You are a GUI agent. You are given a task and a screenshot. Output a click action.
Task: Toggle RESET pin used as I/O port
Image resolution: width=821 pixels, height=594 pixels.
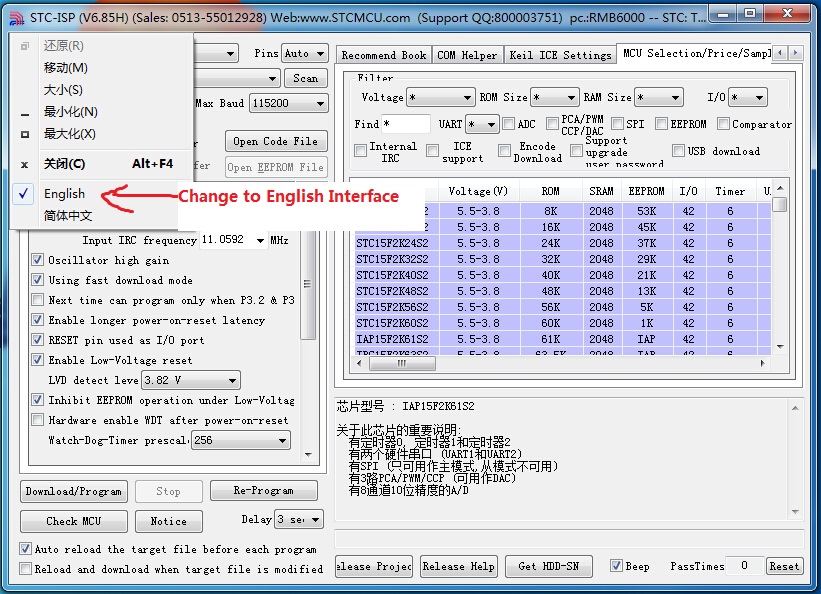38,340
